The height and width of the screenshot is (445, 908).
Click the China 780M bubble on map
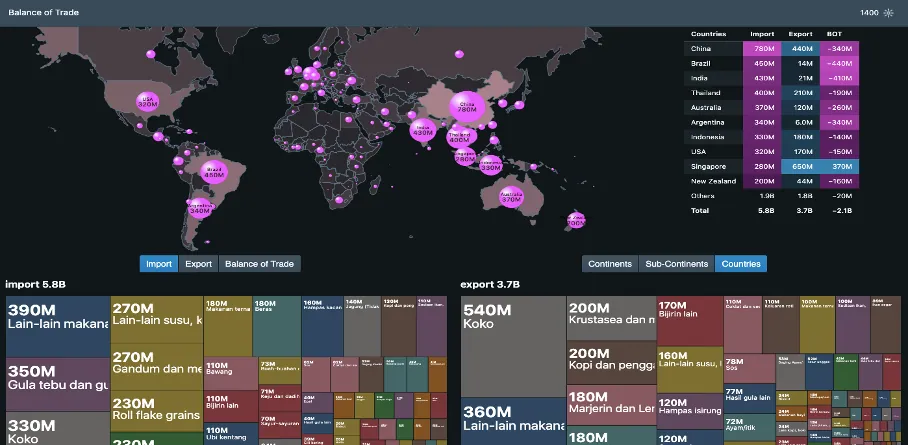(467, 107)
